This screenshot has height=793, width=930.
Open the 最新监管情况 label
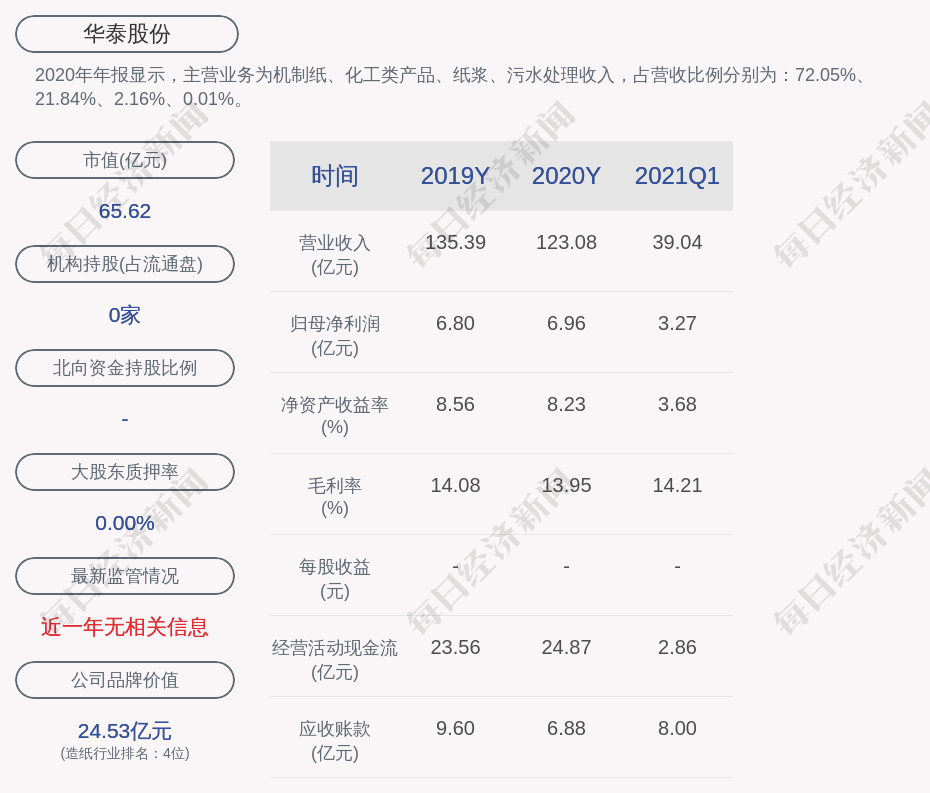[x=125, y=576]
